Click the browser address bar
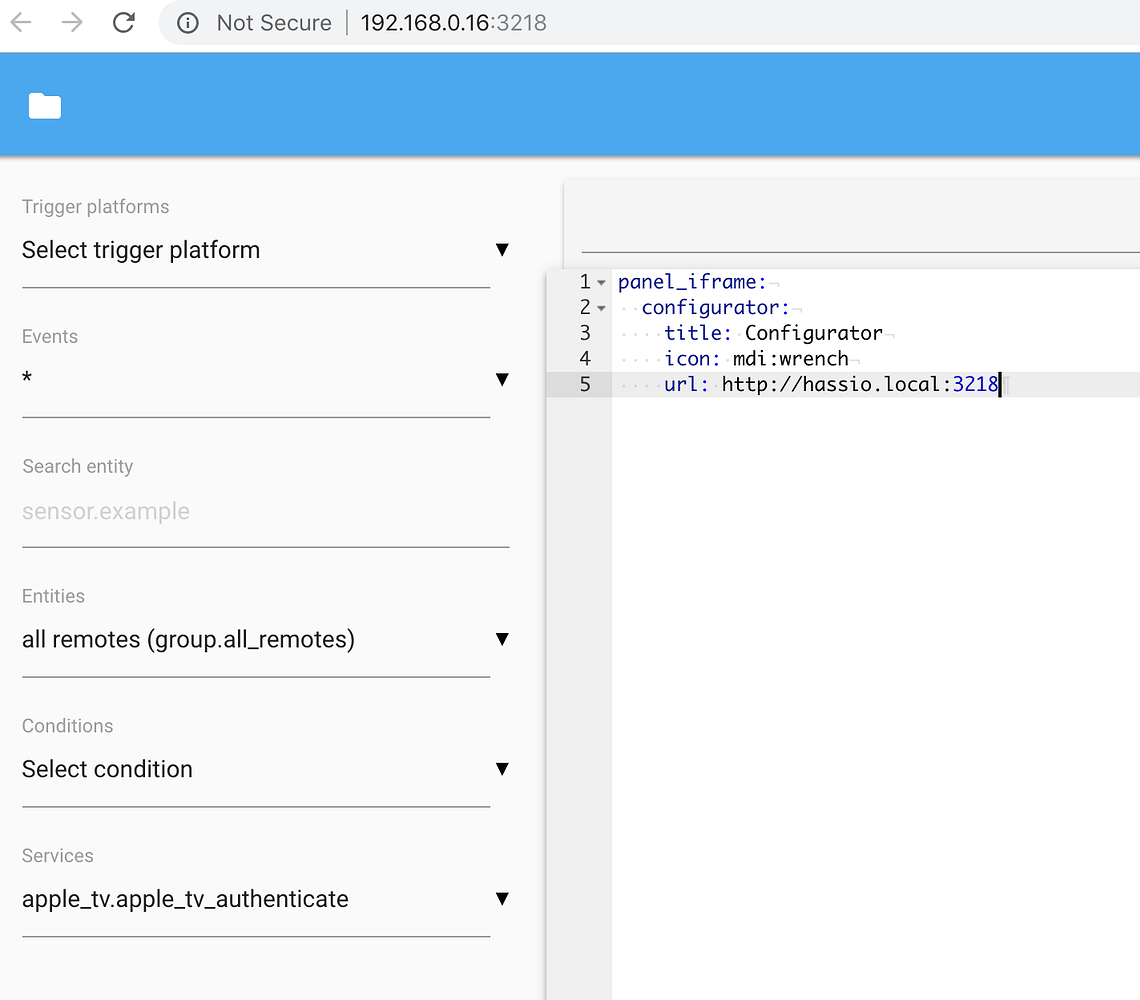Screen dimensions: 1140x1000 pyautogui.click(x=453, y=22)
